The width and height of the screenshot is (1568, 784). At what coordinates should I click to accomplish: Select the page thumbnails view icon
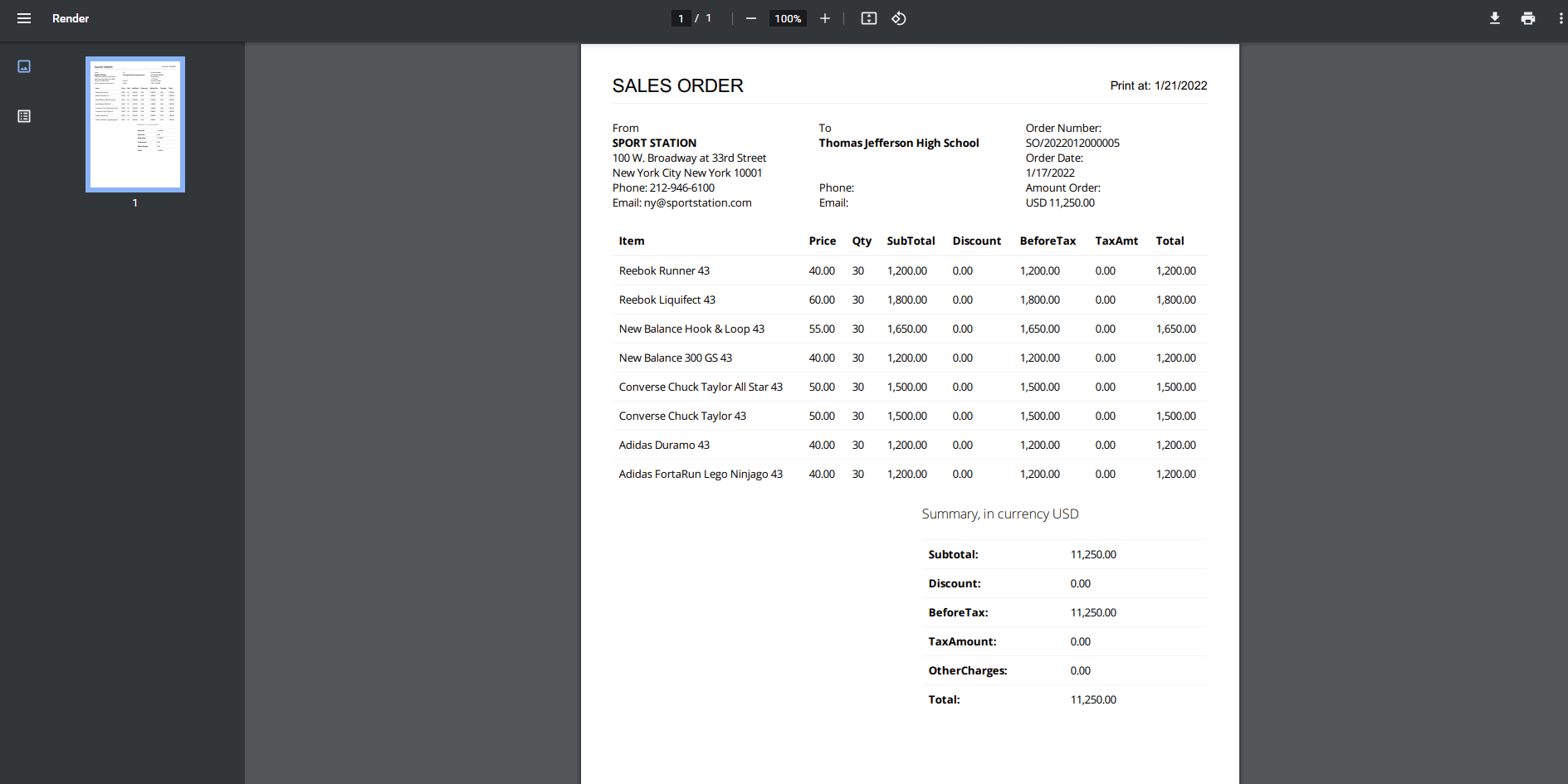(x=23, y=66)
